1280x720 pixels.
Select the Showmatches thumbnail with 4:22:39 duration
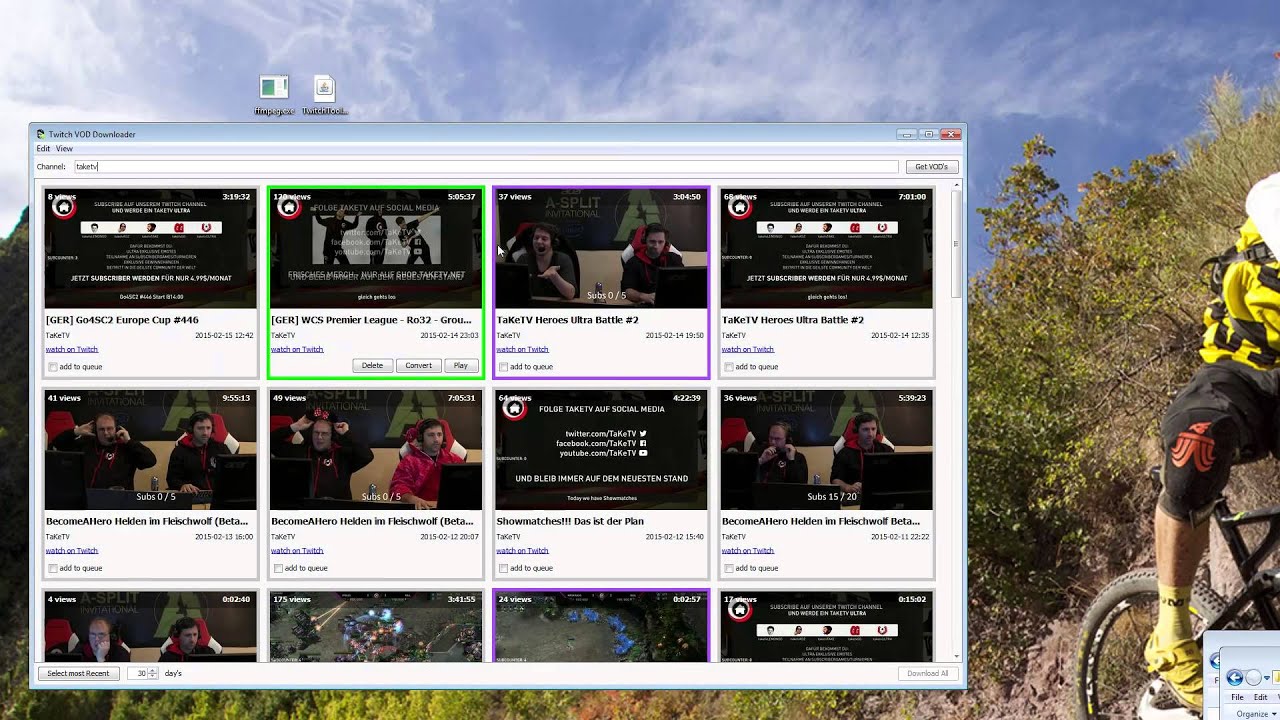tap(601, 450)
